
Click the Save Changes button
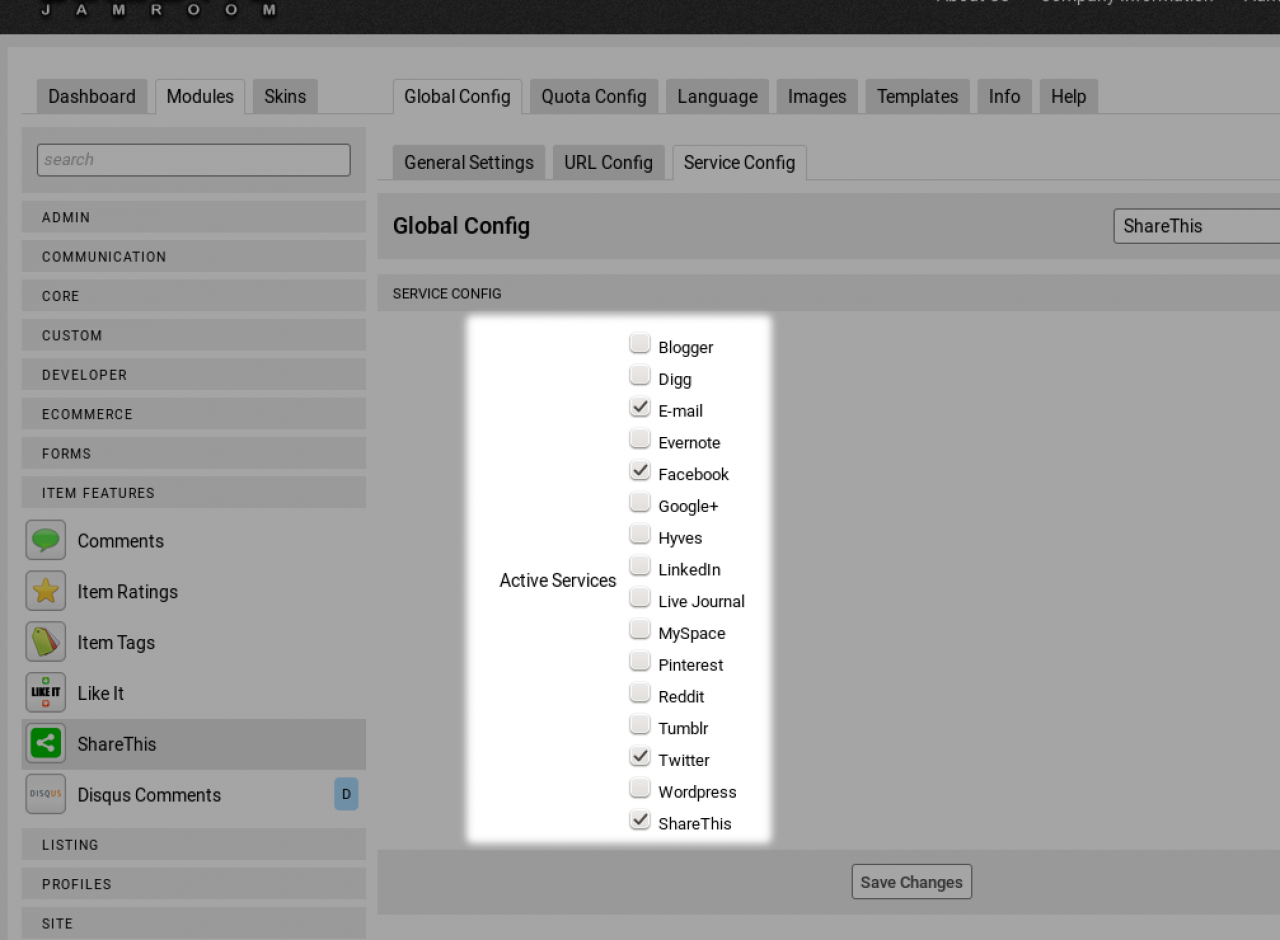coord(911,882)
